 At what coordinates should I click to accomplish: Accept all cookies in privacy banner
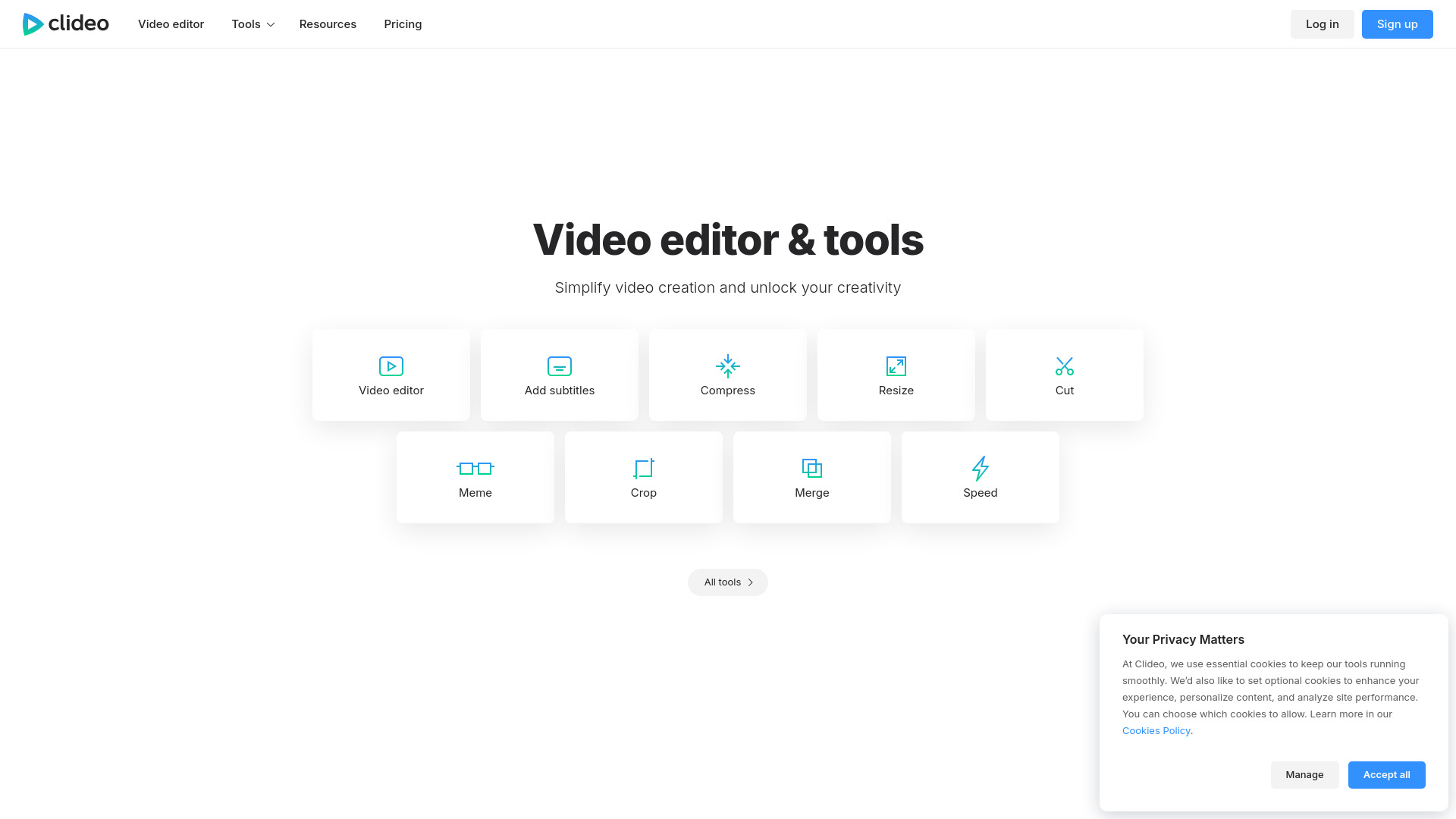pyautogui.click(x=1386, y=774)
